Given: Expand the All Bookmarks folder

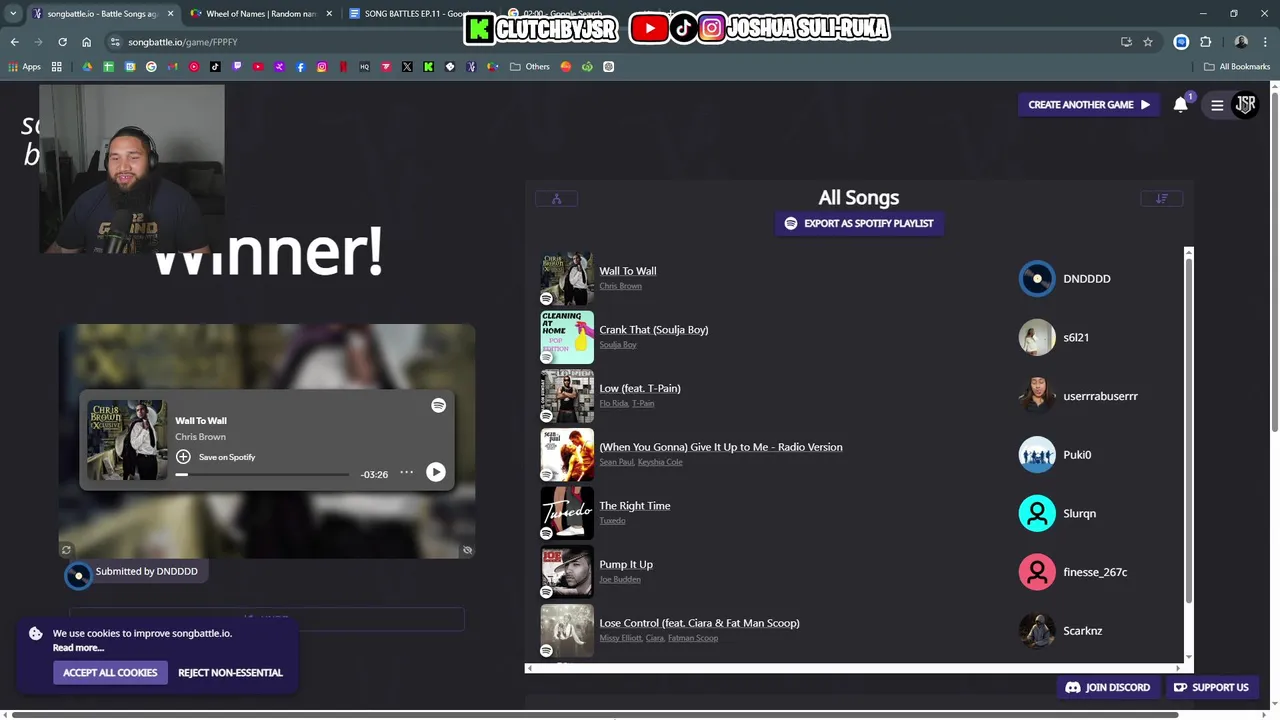Looking at the screenshot, I should (x=1237, y=67).
